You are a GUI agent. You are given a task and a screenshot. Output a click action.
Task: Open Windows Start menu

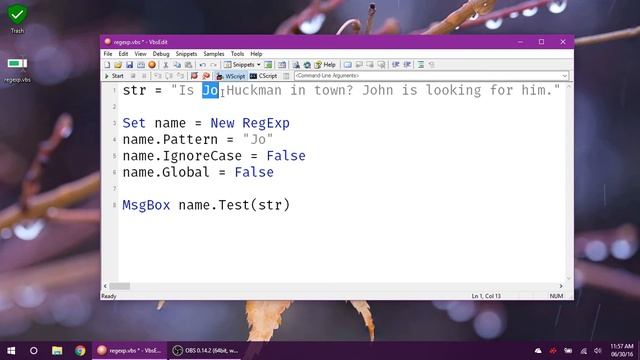11,351
